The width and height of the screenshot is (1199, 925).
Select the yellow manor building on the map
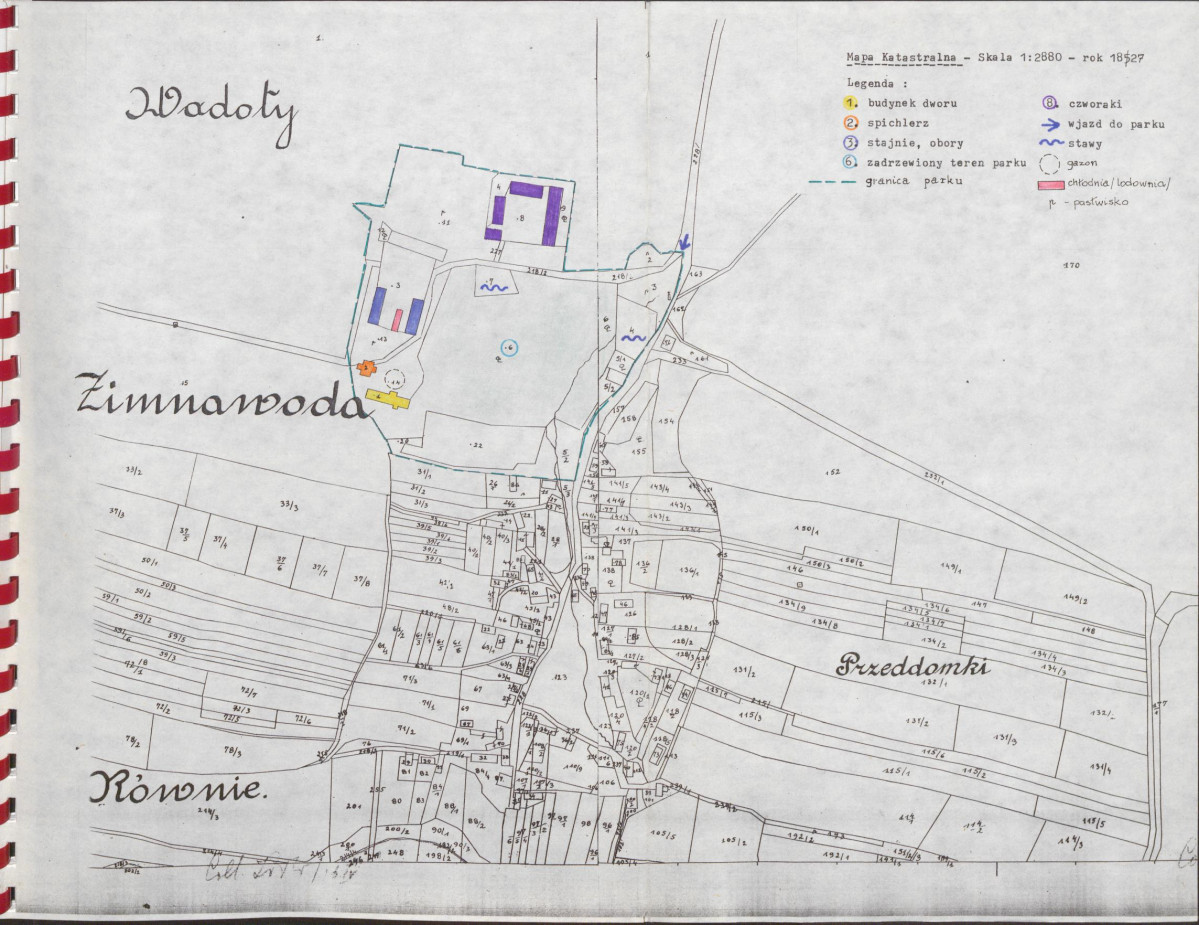point(388,397)
